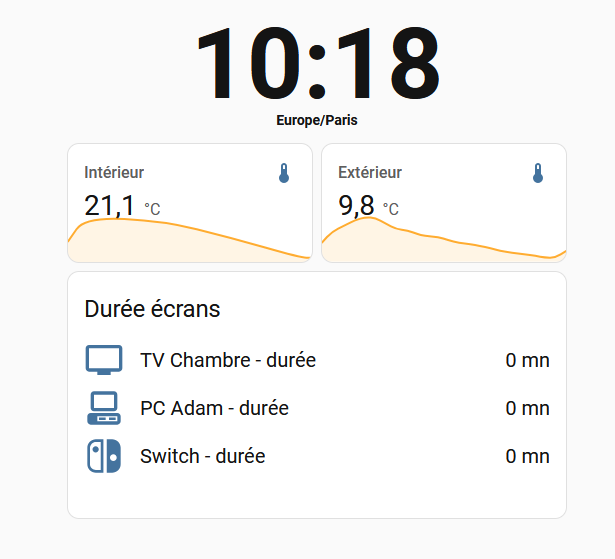Open the Switch - durée entity
Screen dimensions: 615x559
coord(203,456)
